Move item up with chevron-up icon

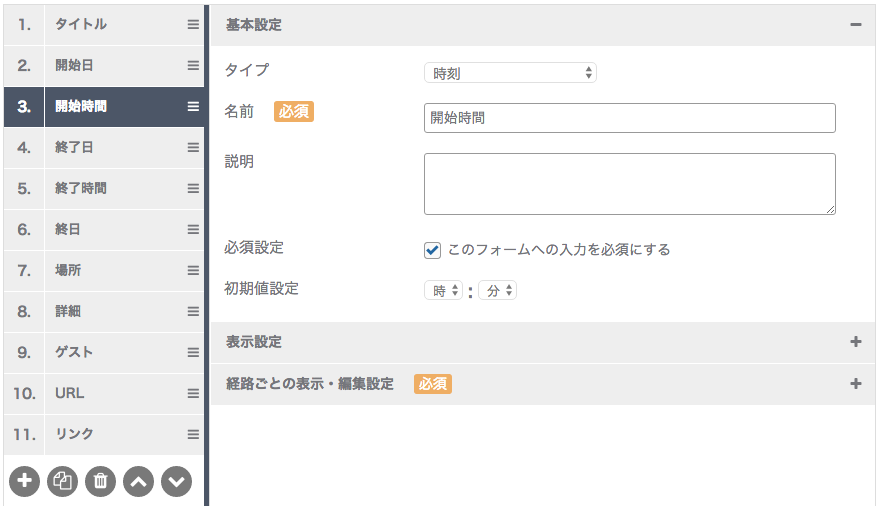tap(139, 481)
